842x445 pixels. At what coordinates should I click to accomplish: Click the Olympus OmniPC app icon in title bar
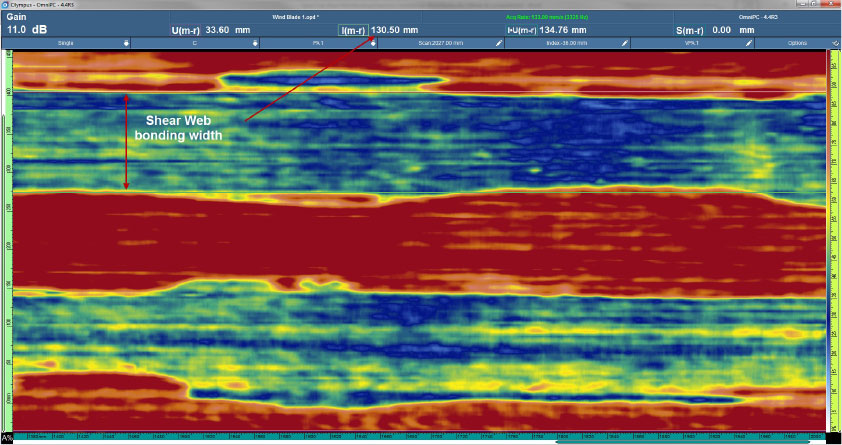click(x=5, y=4)
